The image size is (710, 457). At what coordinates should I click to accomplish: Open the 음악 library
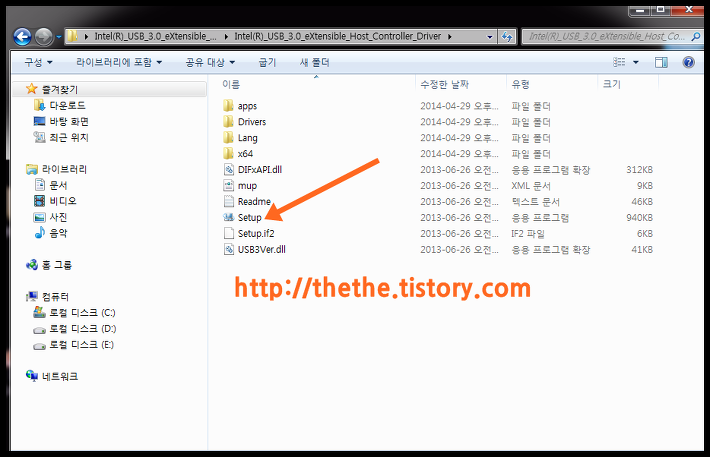click(58, 233)
